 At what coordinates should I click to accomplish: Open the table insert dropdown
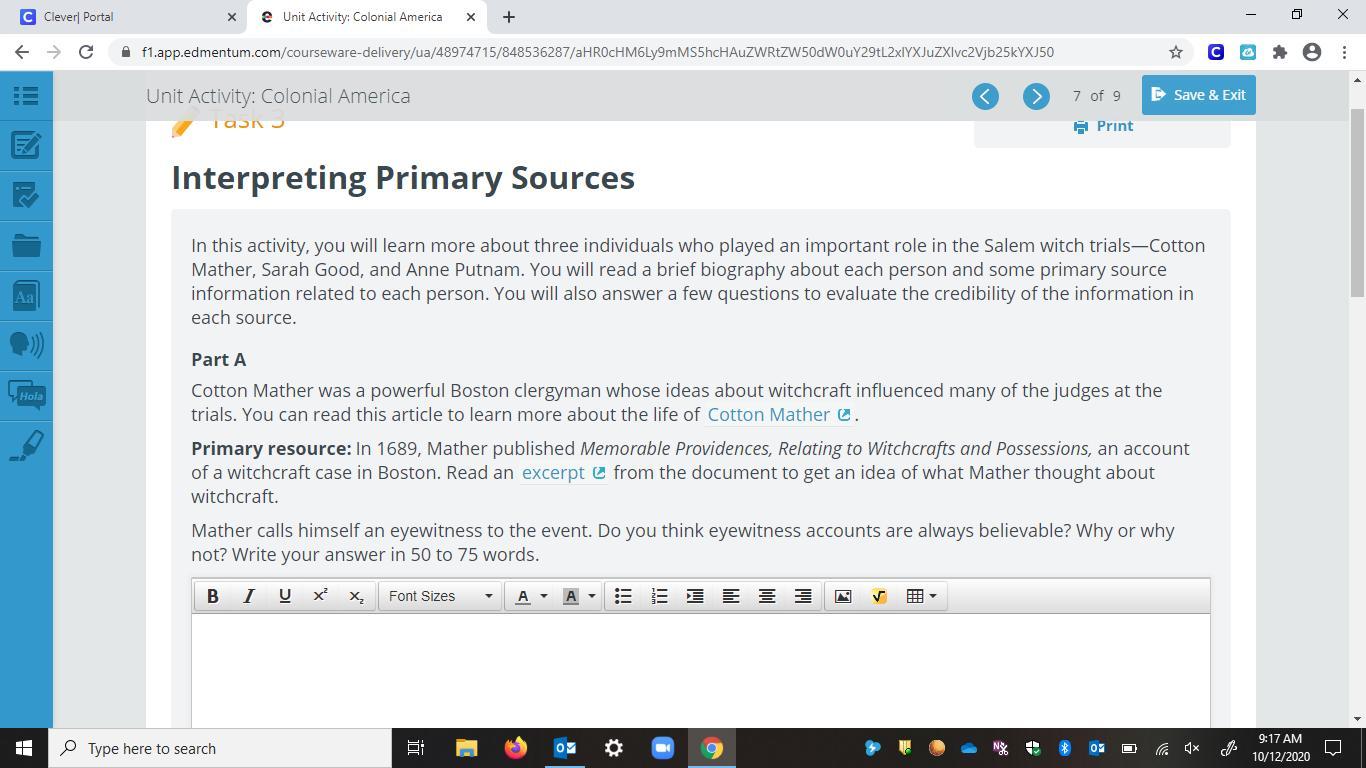point(921,596)
